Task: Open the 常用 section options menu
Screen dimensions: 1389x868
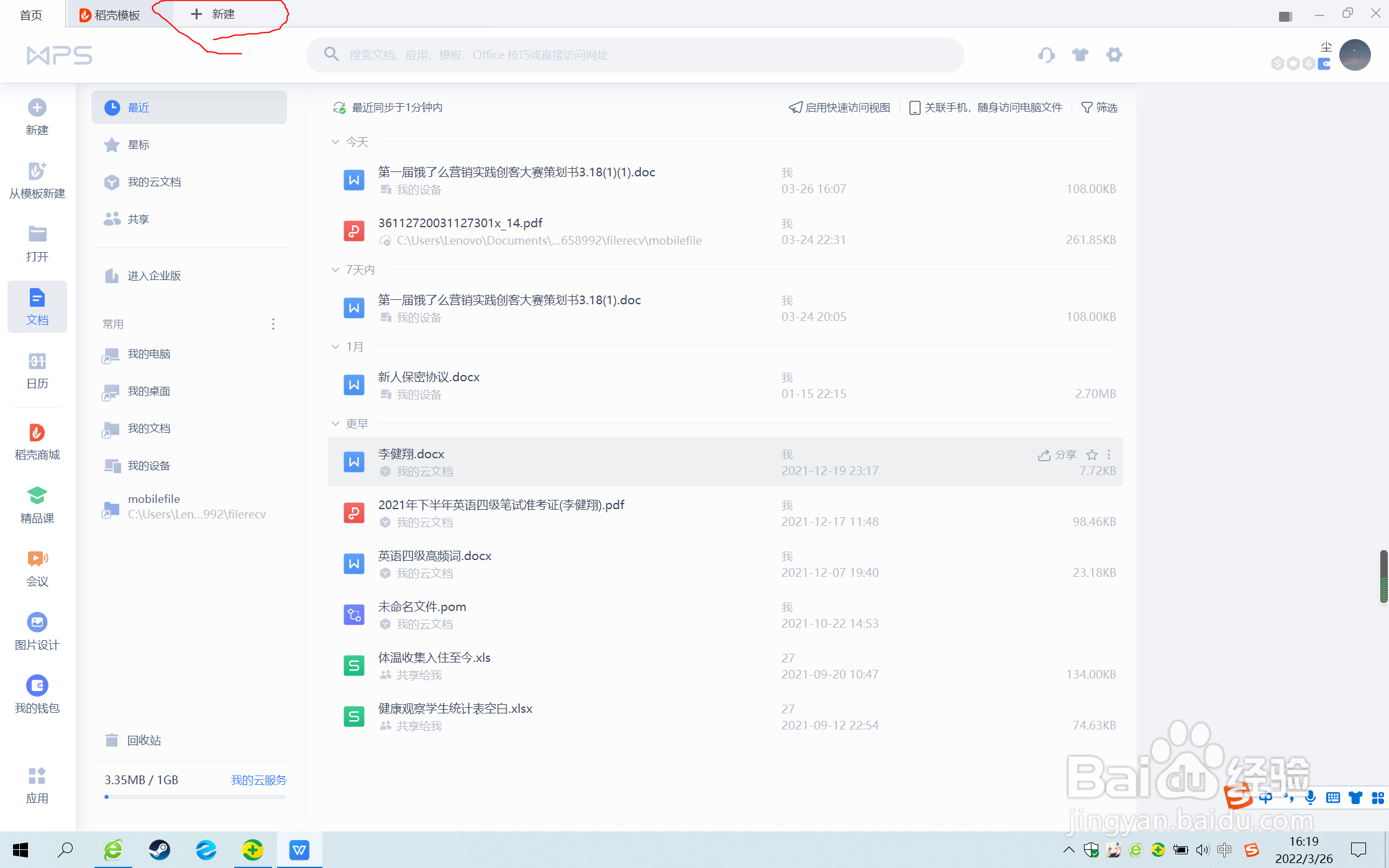Action: 273,324
